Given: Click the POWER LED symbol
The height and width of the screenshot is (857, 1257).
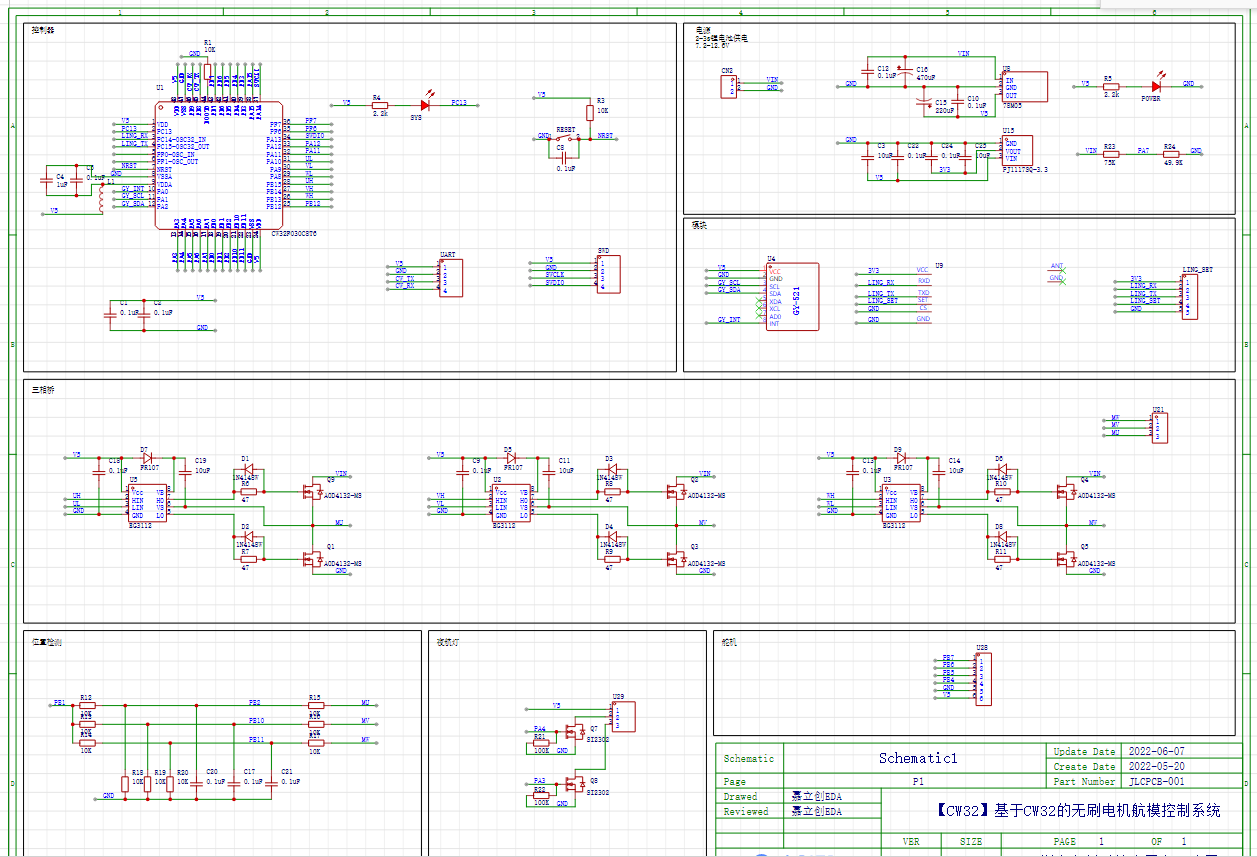Looking at the screenshot, I should pyautogui.click(x=1156, y=86).
